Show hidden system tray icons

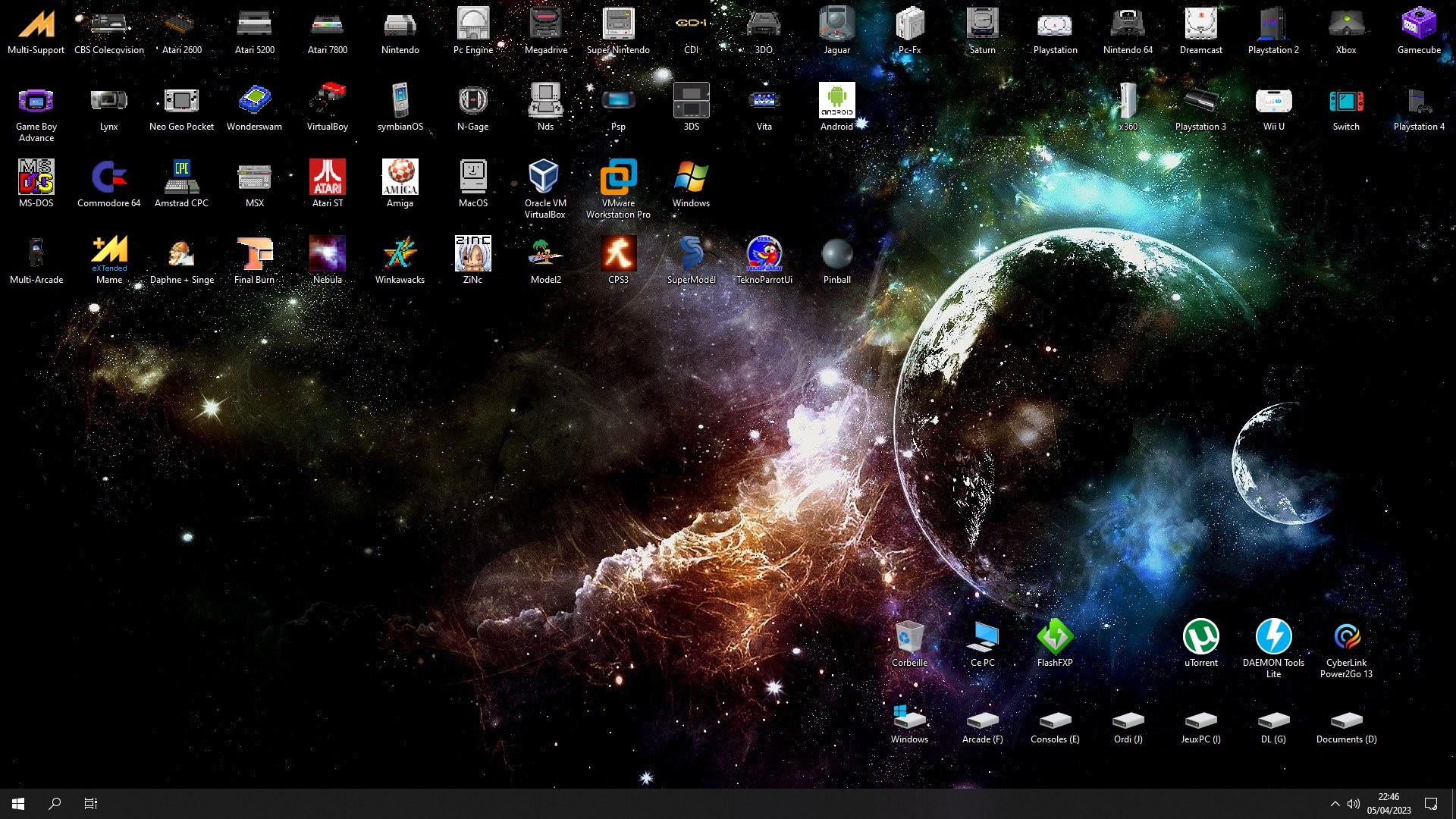click(x=1335, y=804)
